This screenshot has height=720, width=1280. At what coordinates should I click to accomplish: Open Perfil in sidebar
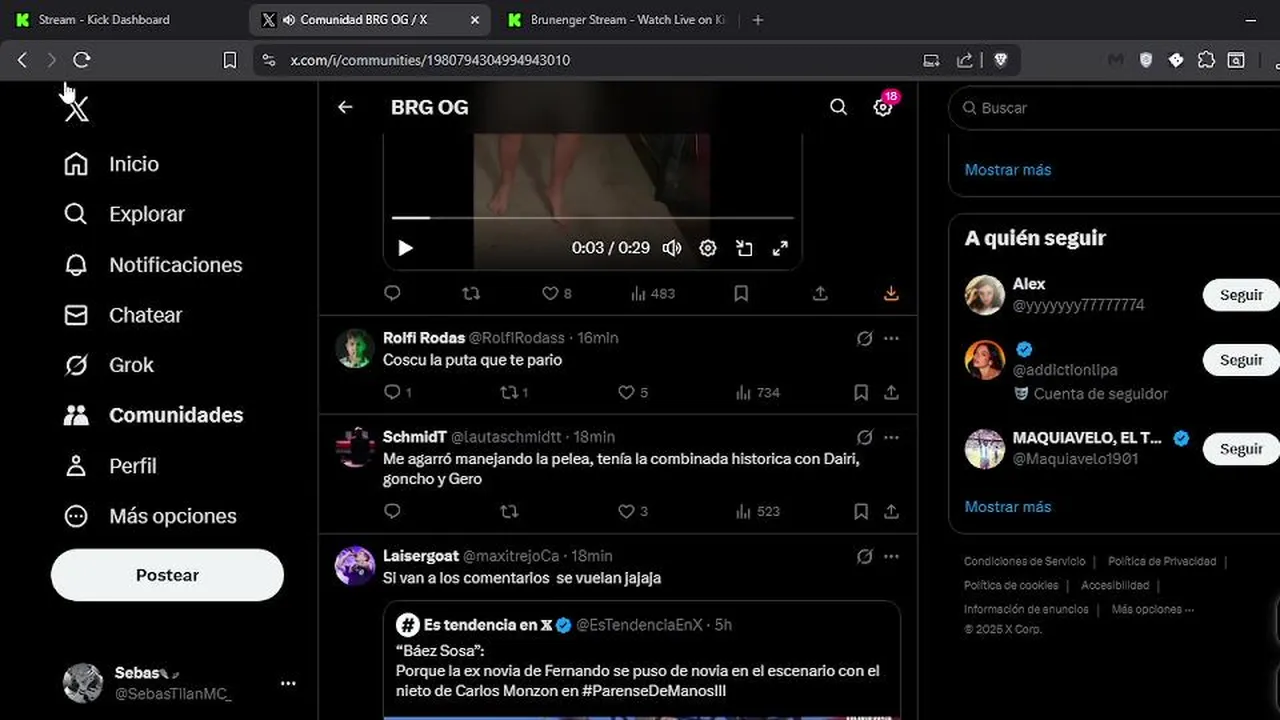coord(110,466)
